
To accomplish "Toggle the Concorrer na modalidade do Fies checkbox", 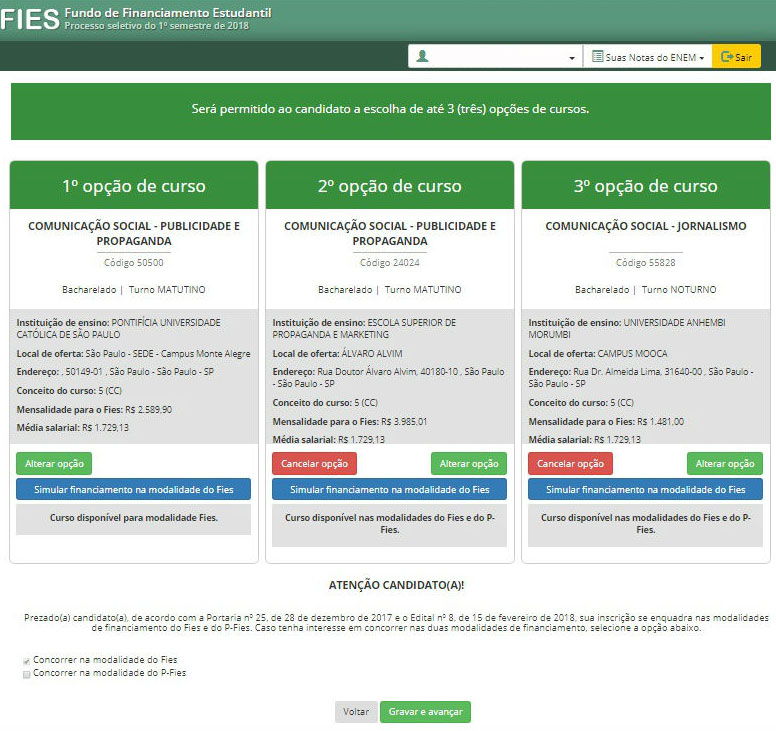I will tap(27, 661).
